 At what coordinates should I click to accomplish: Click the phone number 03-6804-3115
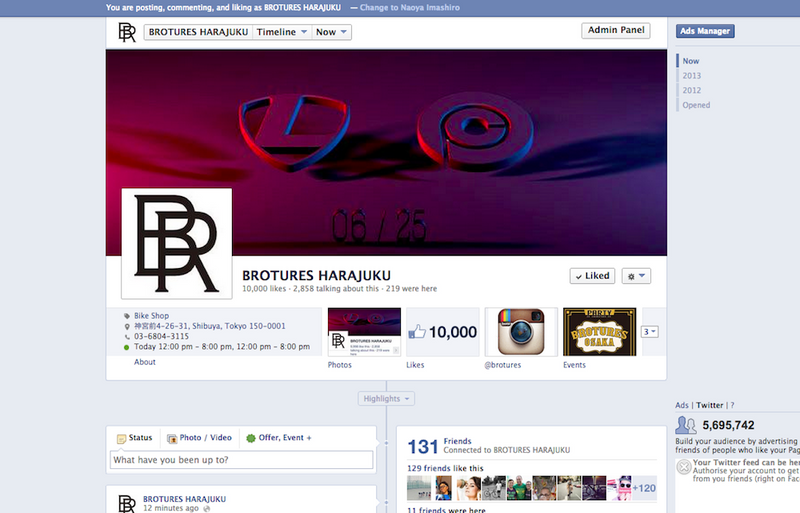(x=161, y=336)
